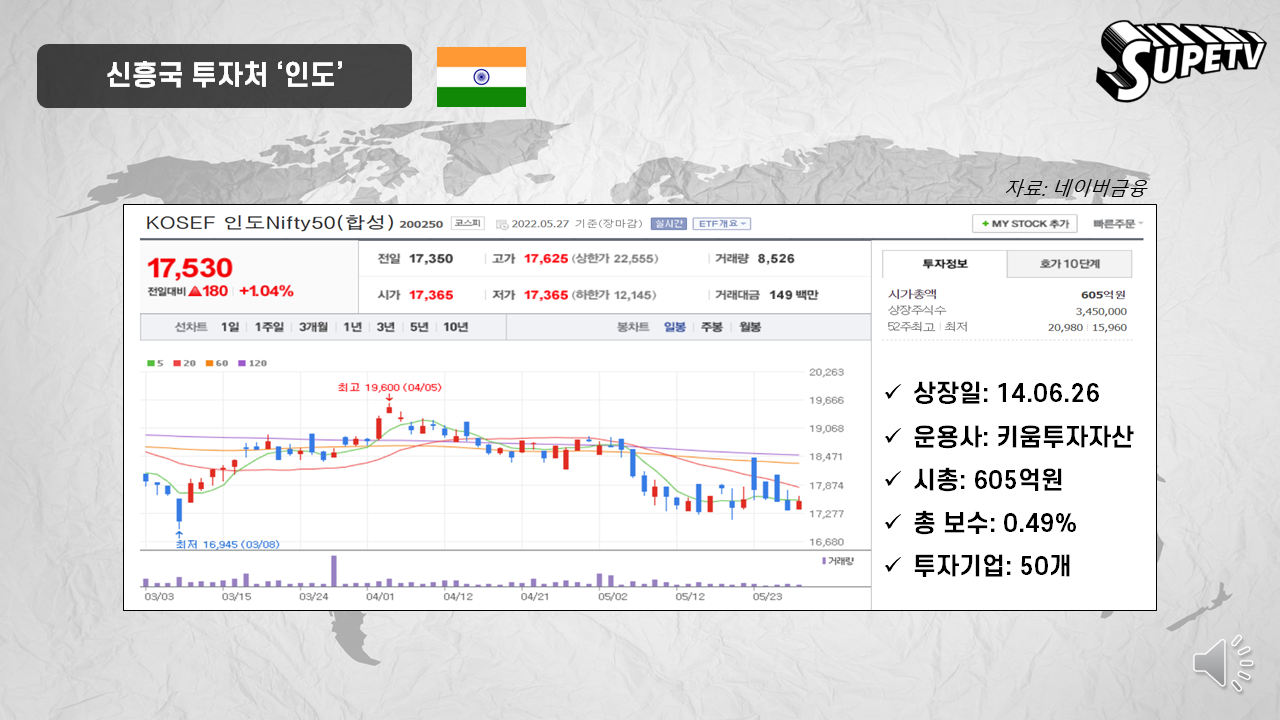Click the 시가총액 row in 투자정보 panel
This screenshot has height=720, width=1280.
1007,295
